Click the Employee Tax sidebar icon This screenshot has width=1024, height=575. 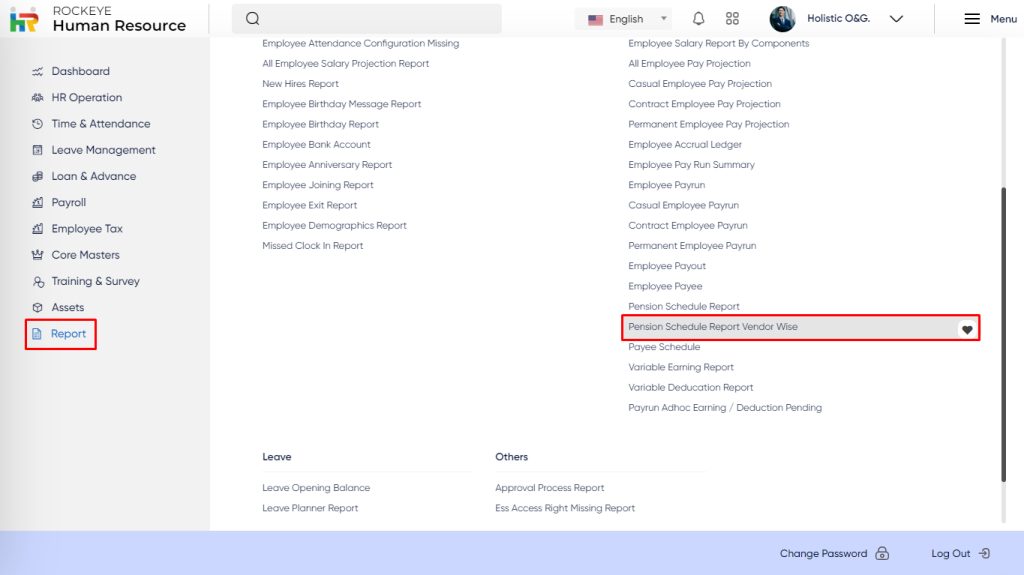37,229
